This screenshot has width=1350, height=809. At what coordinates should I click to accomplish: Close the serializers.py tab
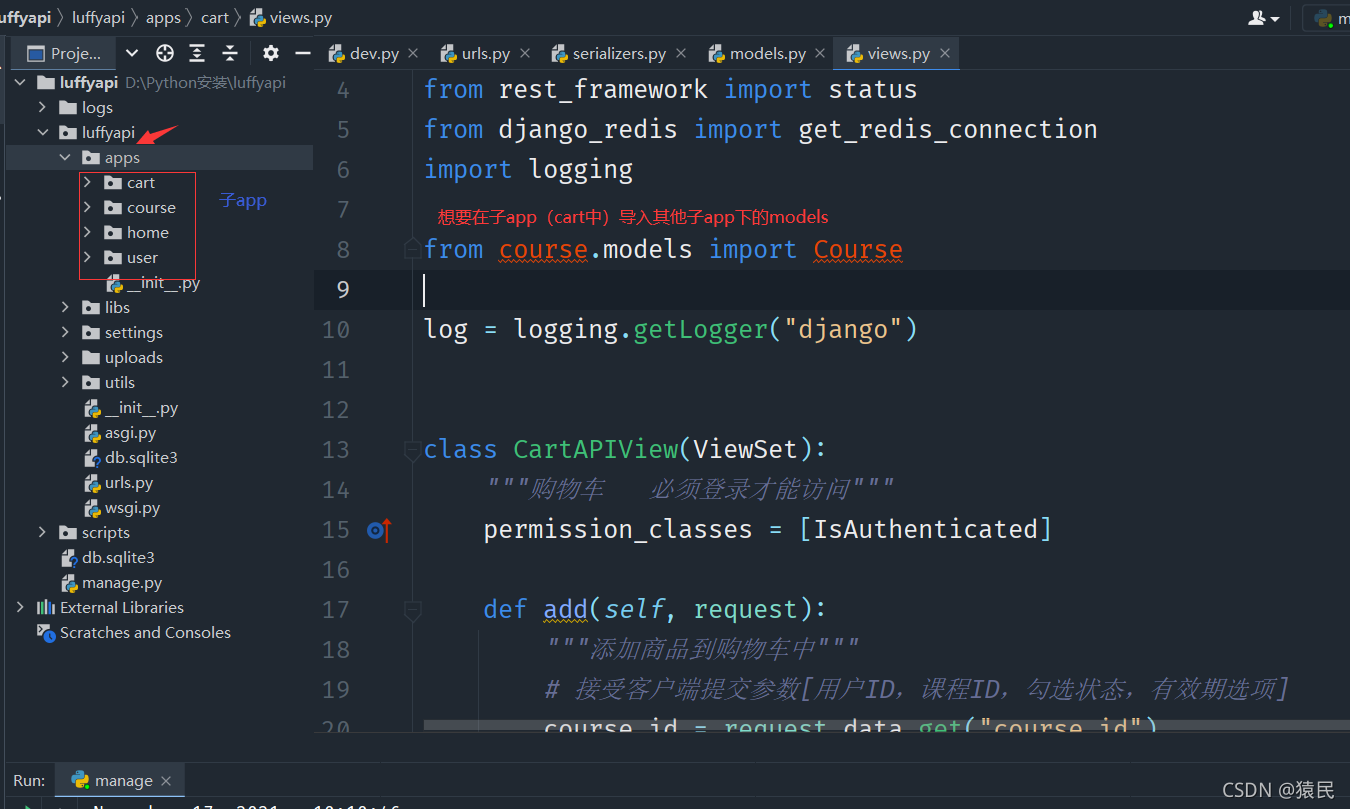[x=682, y=54]
